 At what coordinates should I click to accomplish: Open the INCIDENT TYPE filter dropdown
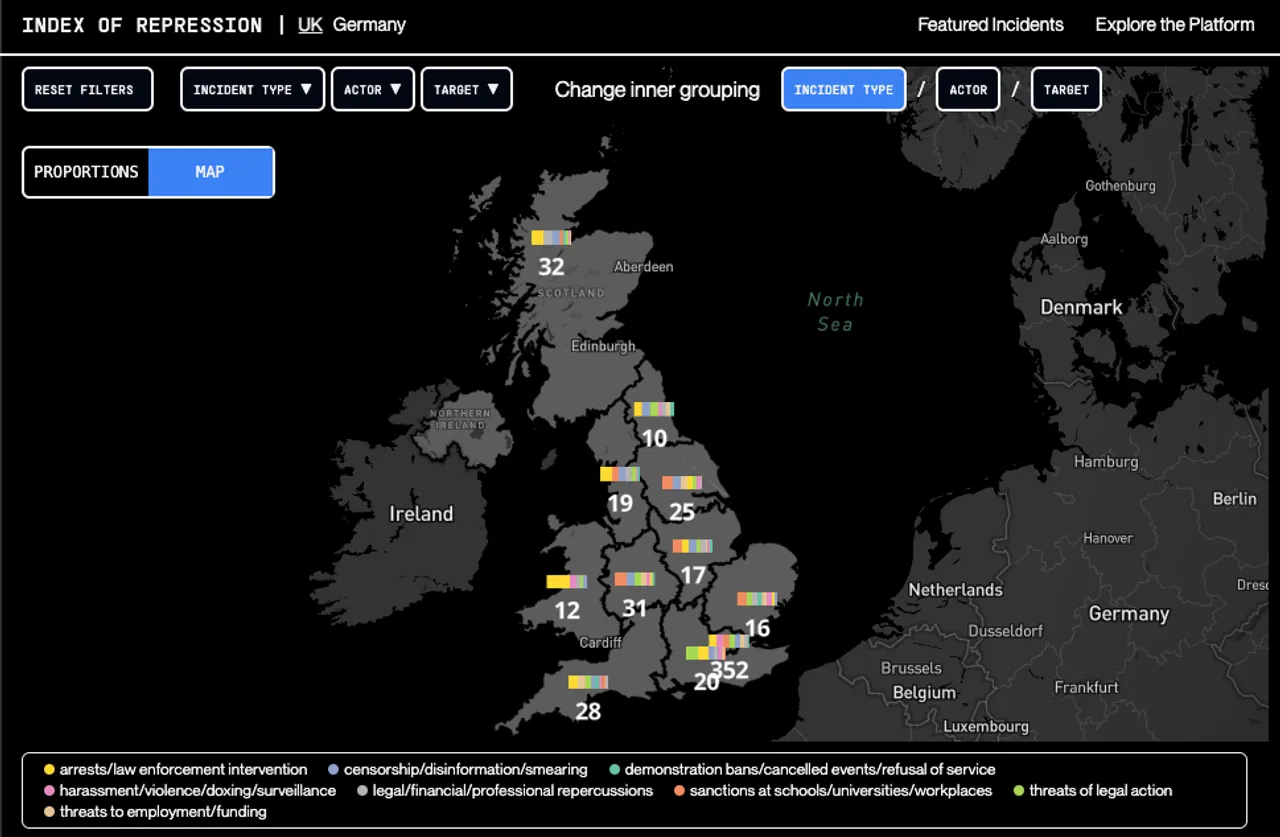point(251,88)
